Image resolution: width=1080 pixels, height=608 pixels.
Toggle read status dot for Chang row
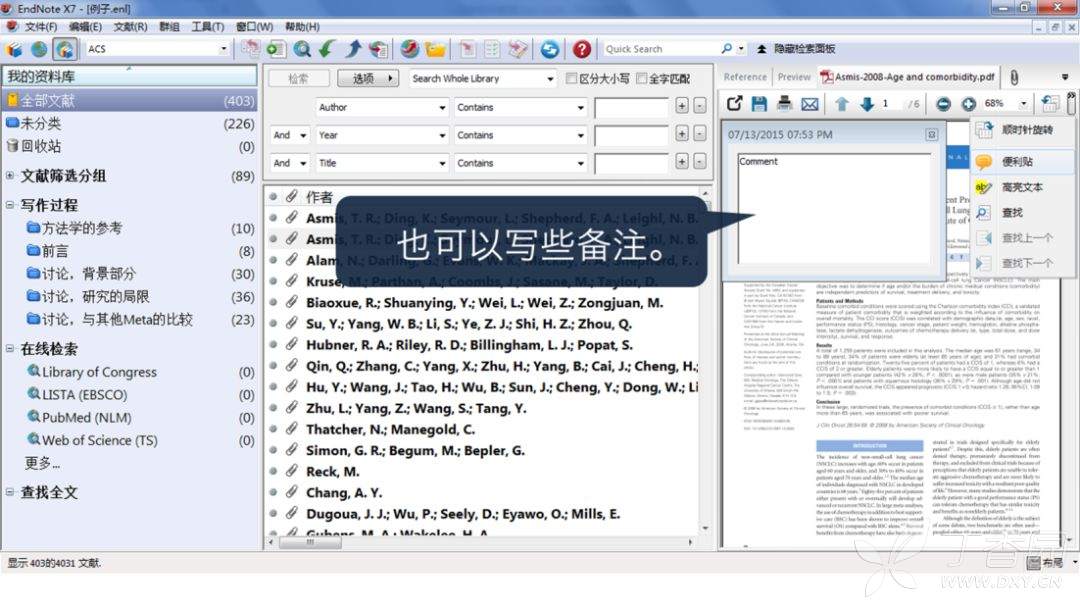pyautogui.click(x=273, y=492)
